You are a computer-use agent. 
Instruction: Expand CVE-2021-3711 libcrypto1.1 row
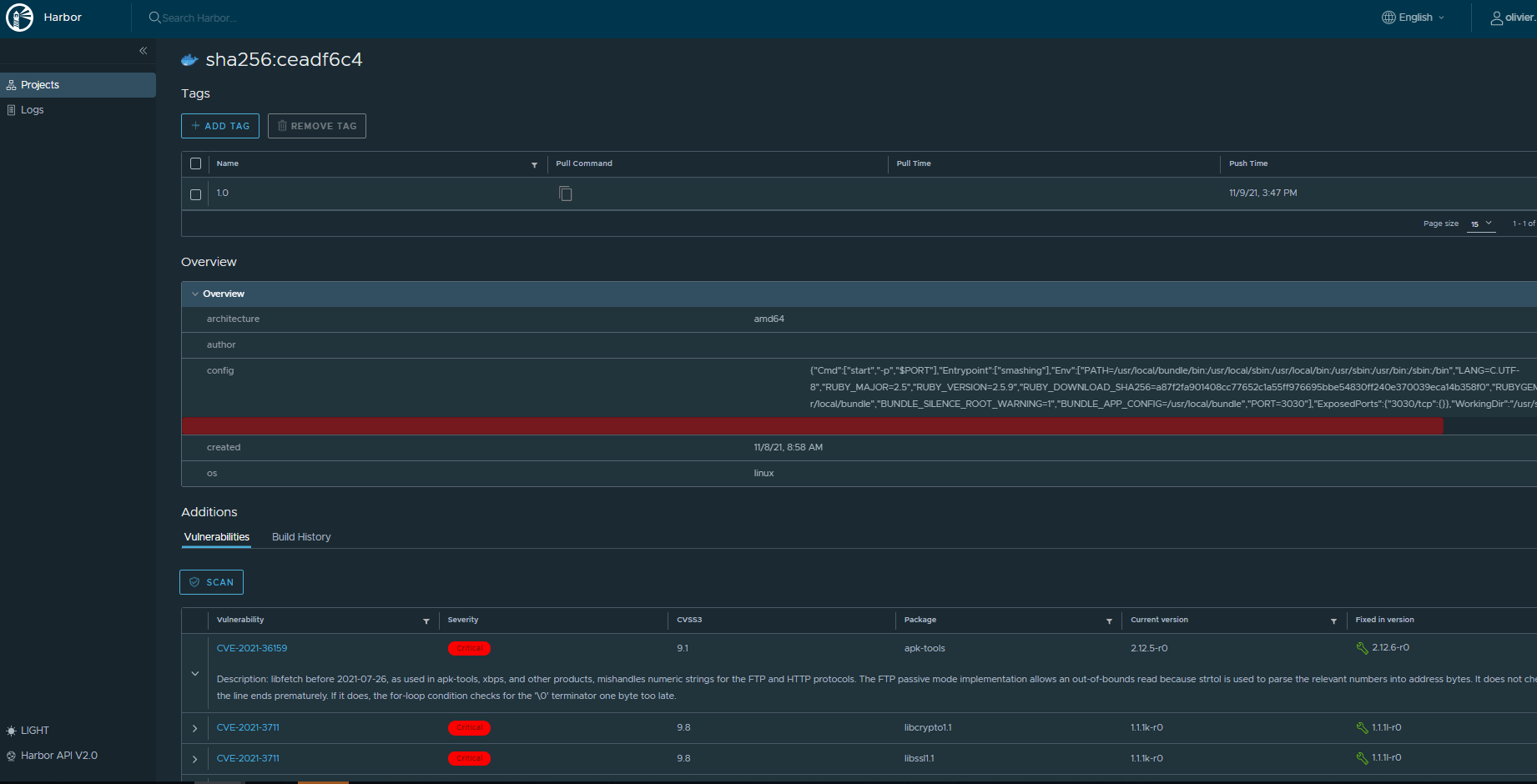tap(195, 728)
